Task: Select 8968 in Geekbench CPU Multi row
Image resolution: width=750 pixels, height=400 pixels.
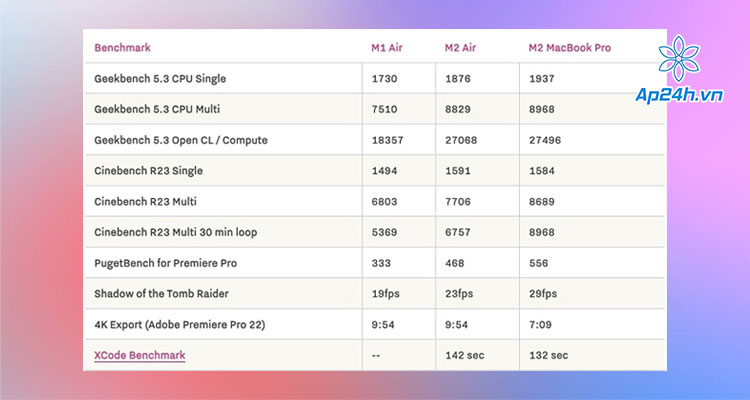Action: click(542, 109)
